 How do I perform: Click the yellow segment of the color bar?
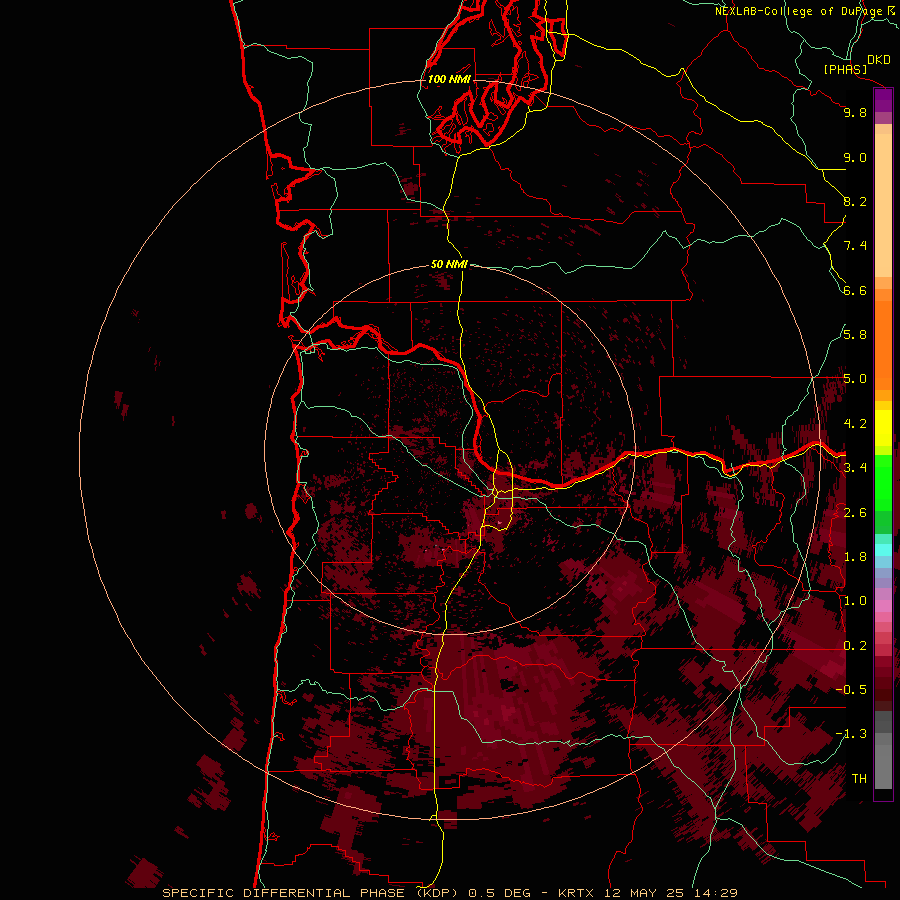coord(883,428)
